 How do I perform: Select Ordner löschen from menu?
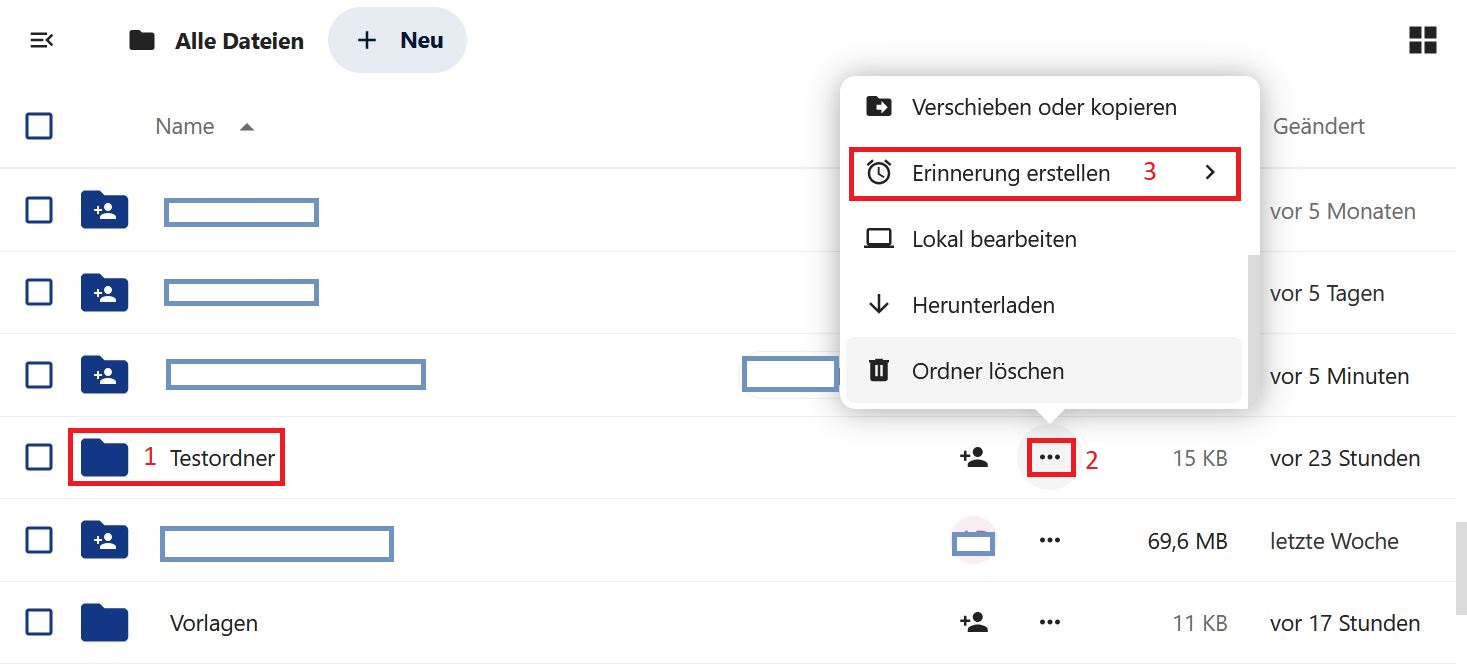click(1044, 371)
